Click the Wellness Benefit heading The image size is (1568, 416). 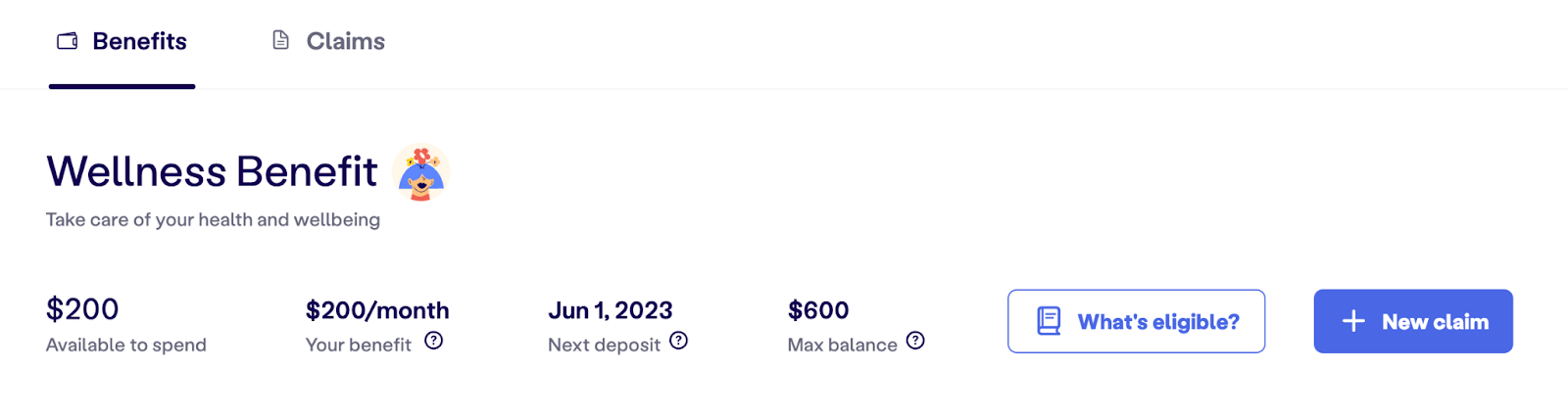tap(212, 171)
